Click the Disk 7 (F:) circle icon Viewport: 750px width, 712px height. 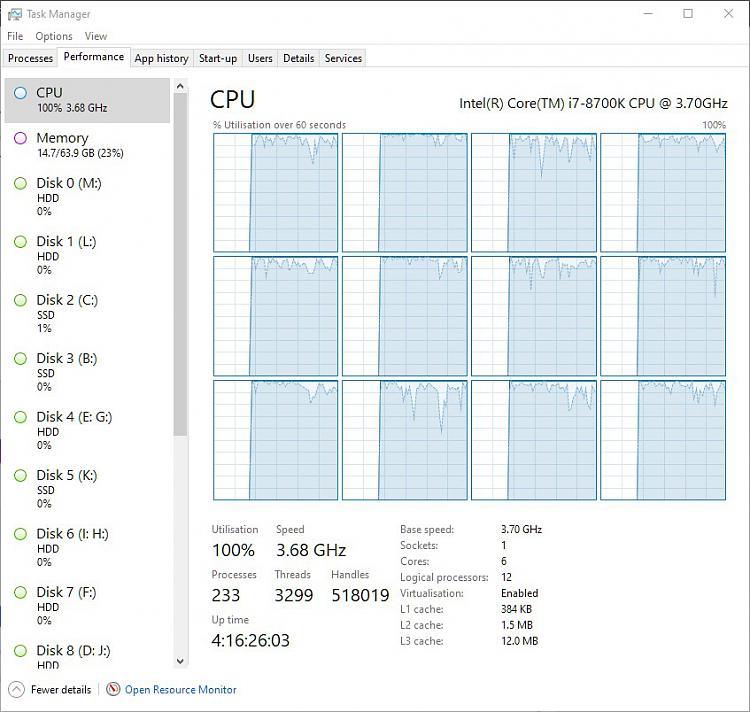[21, 592]
